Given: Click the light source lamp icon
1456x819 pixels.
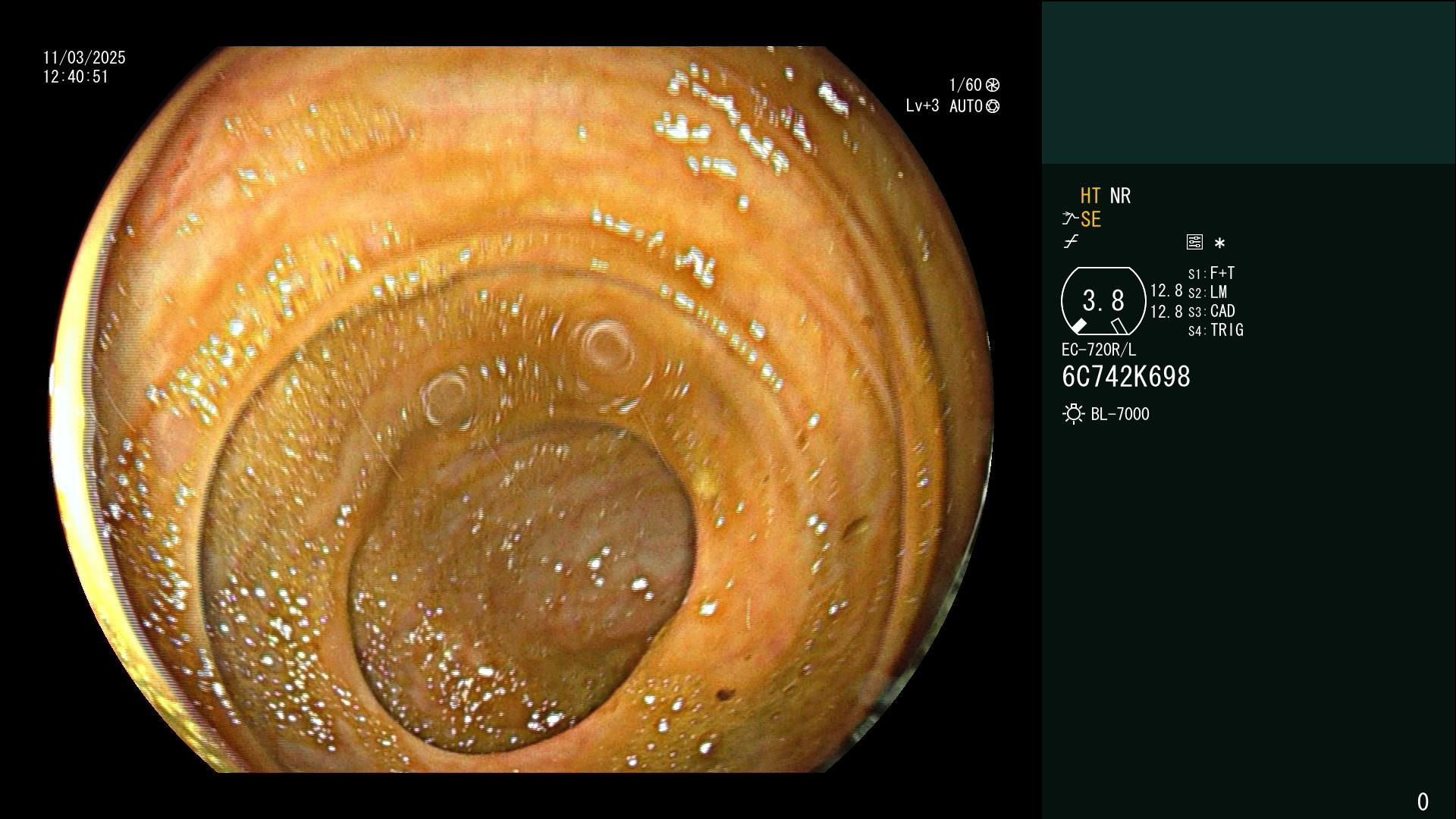Looking at the screenshot, I should click(x=1073, y=414).
